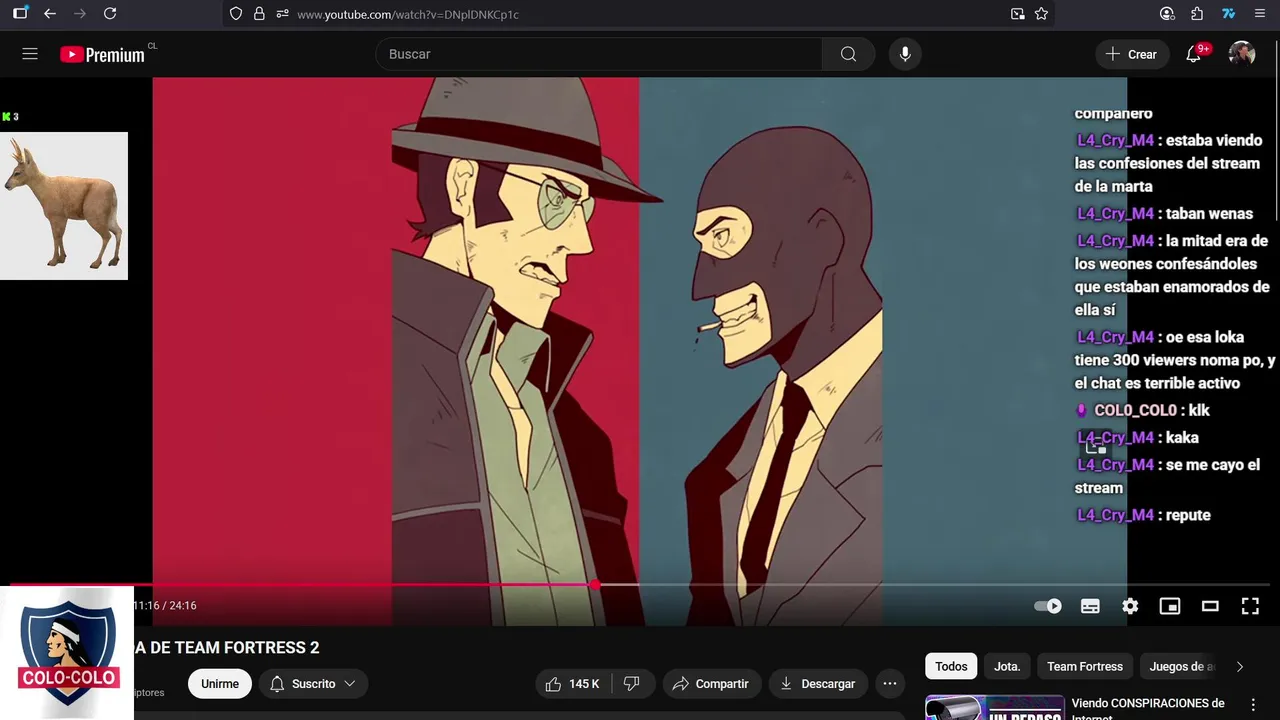Image resolution: width=1280 pixels, height=720 pixels.
Task: Reload the current page
Action: pyautogui.click(x=110, y=14)
